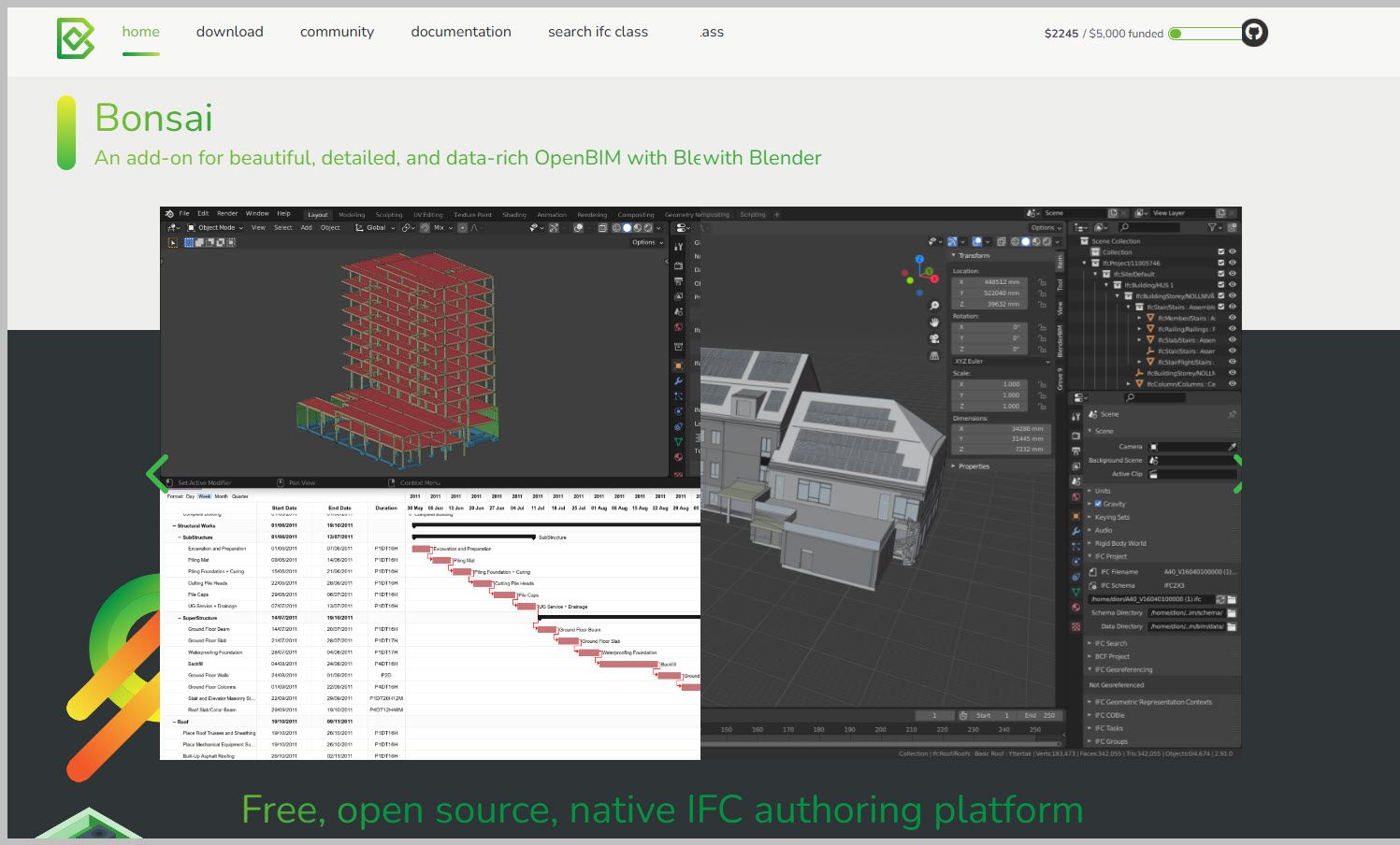Go to the download page
Viewport: 1400px width, 845px height.
click(230, 32)
